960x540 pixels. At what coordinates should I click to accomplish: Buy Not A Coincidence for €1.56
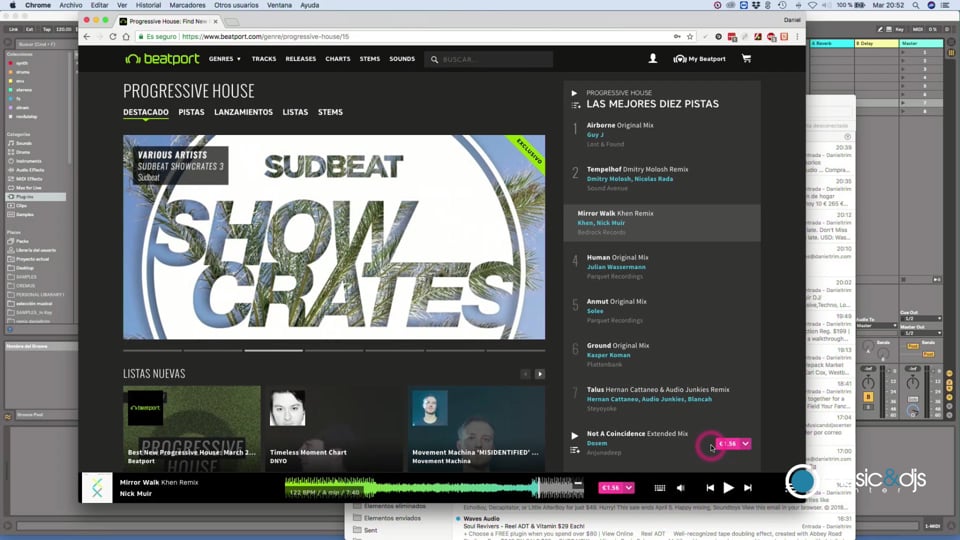click(728, 444)
